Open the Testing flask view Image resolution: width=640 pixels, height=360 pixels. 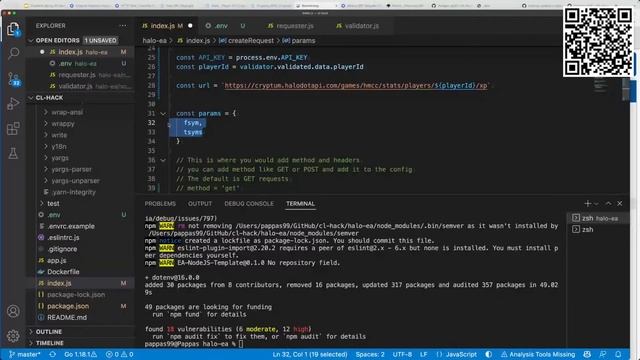(x=13, y=153)
